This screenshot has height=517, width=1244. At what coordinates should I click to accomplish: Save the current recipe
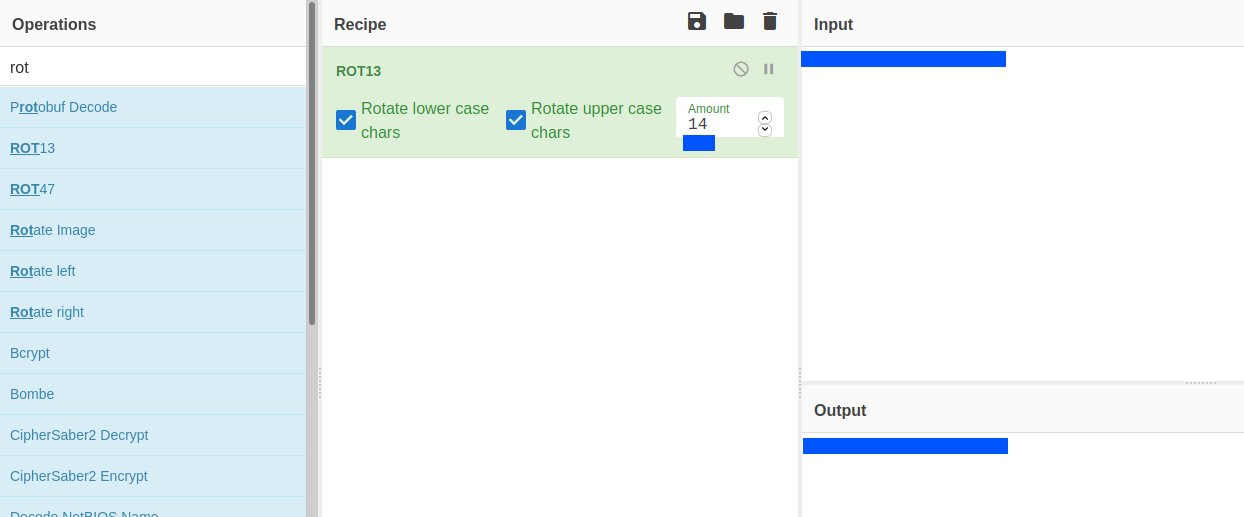pos(697,22)
